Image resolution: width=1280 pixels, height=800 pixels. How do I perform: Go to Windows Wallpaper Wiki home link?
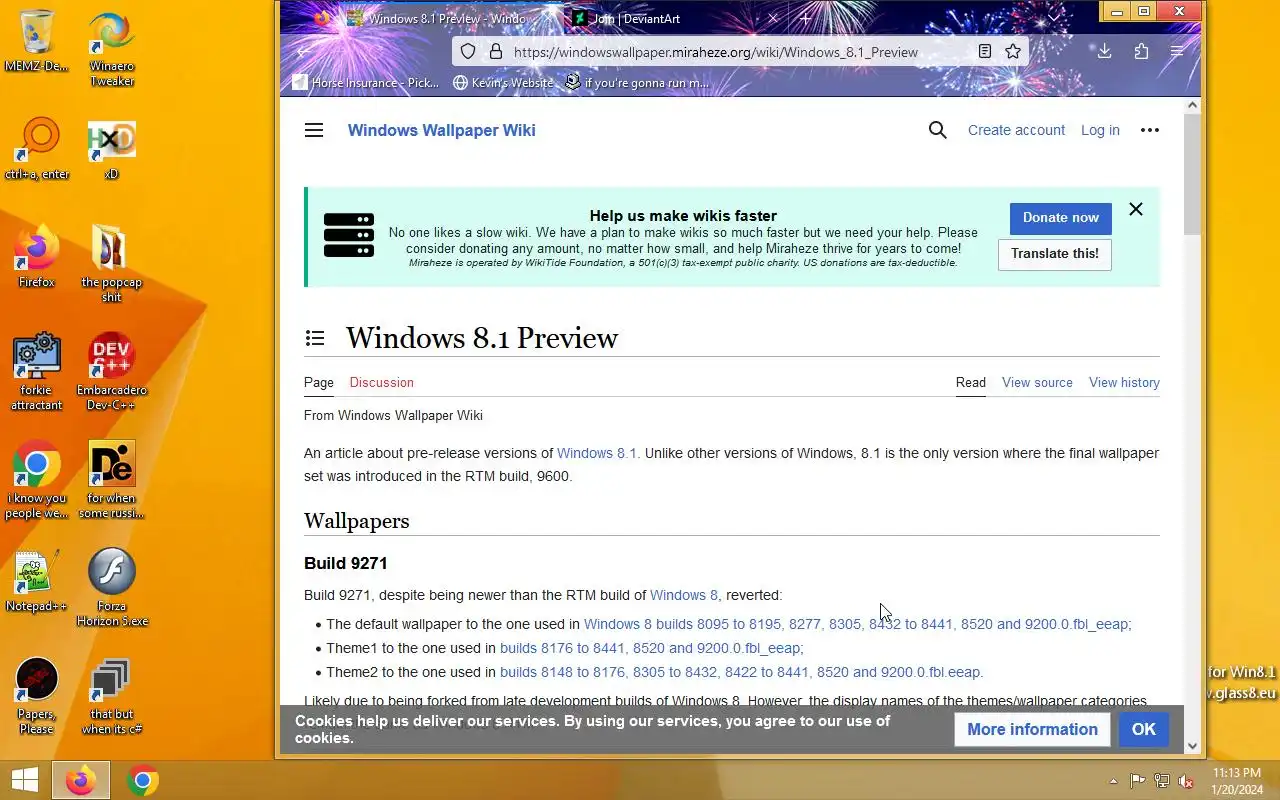coord(441,130)
